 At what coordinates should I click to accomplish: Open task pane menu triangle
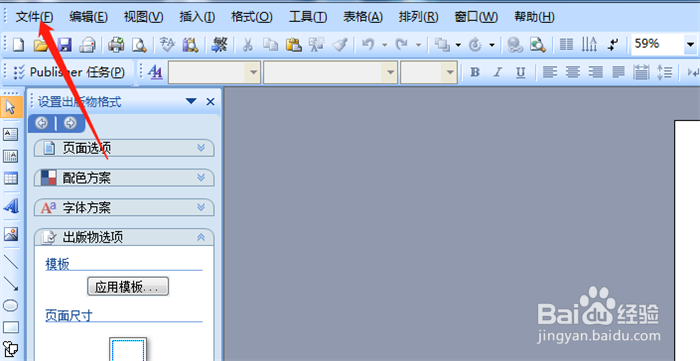click(x=191, y=101)
